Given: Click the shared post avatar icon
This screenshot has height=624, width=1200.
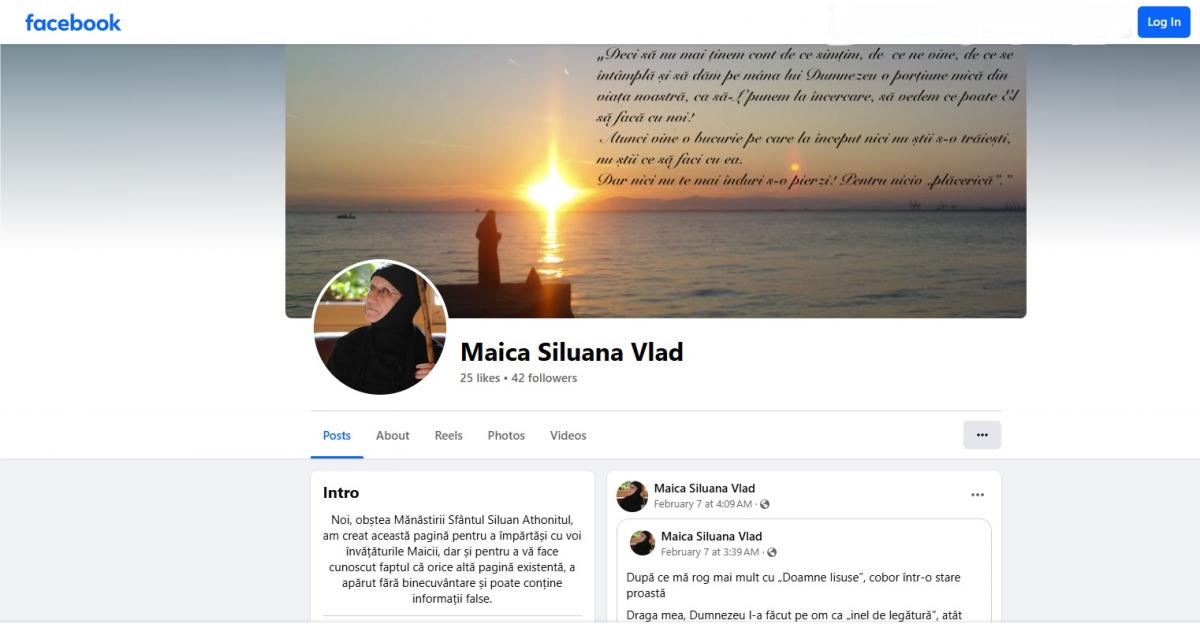Looking at the screenshot, I should point(642,544).
